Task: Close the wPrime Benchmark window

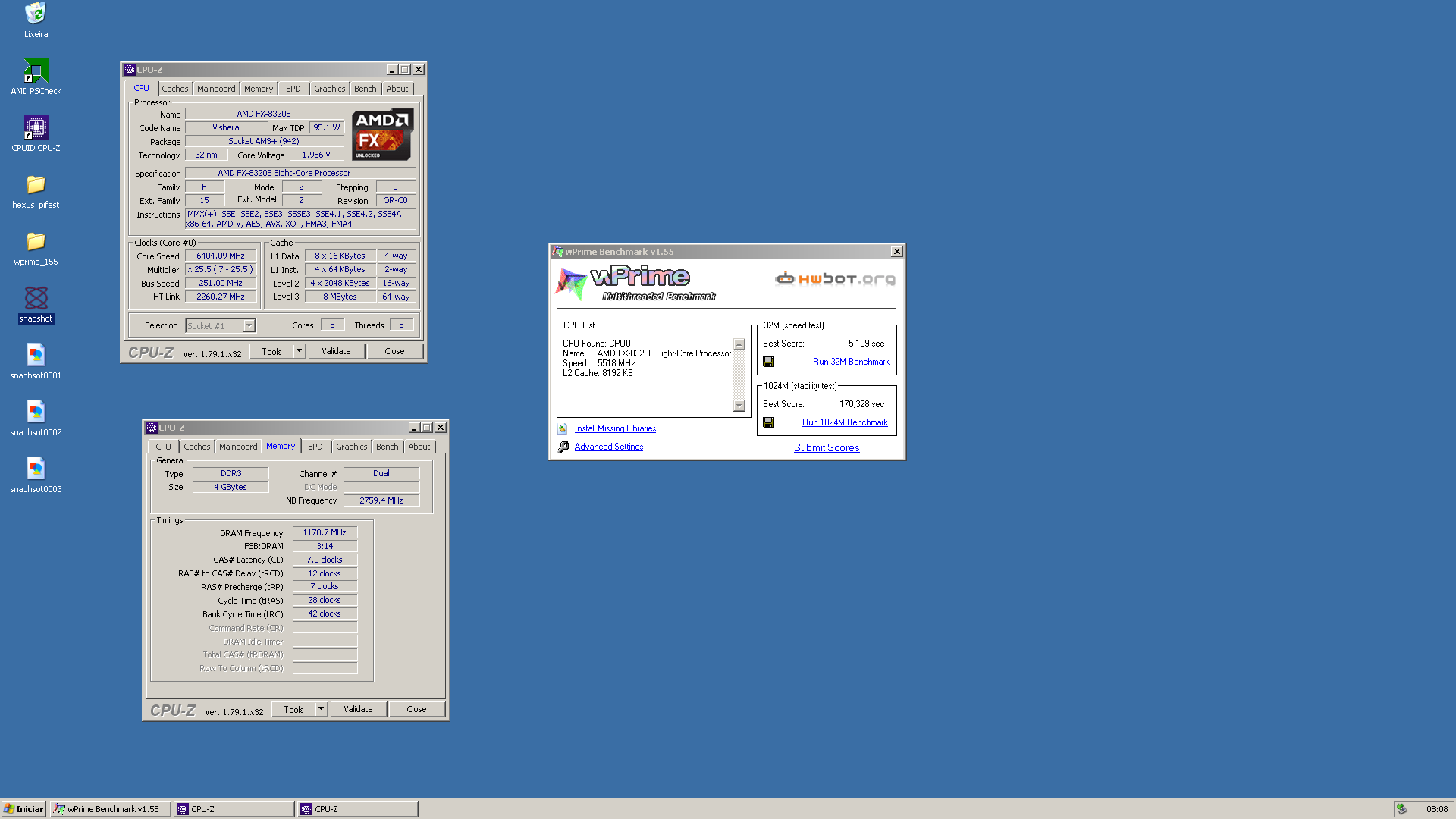Action: point(896,252)
